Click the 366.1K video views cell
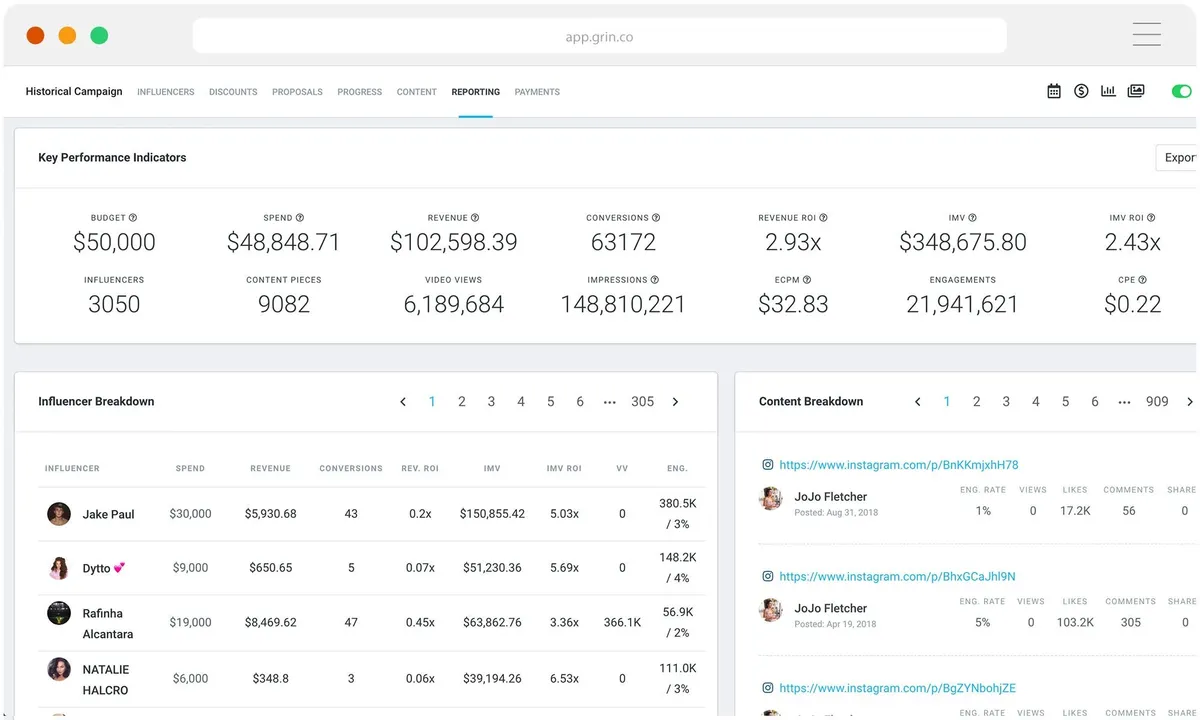 click(622, 622)
